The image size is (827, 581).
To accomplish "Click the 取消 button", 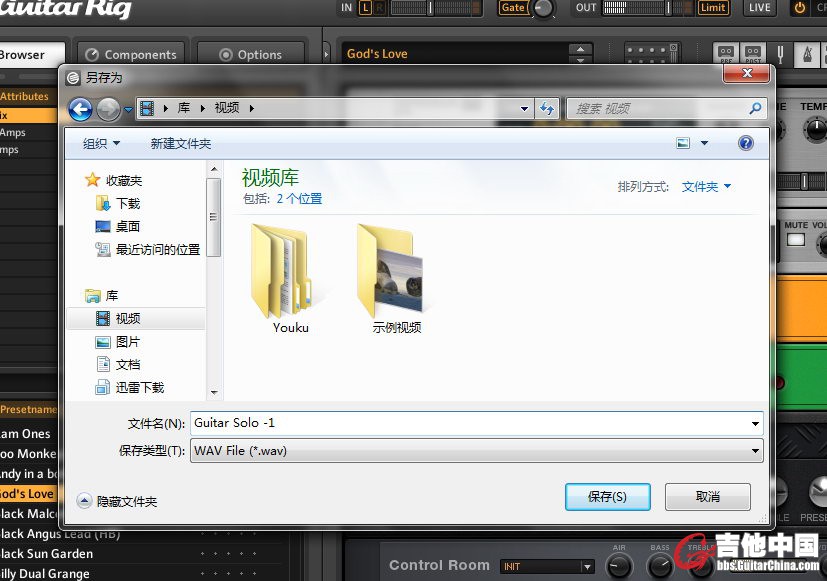I will pos(707,497).
